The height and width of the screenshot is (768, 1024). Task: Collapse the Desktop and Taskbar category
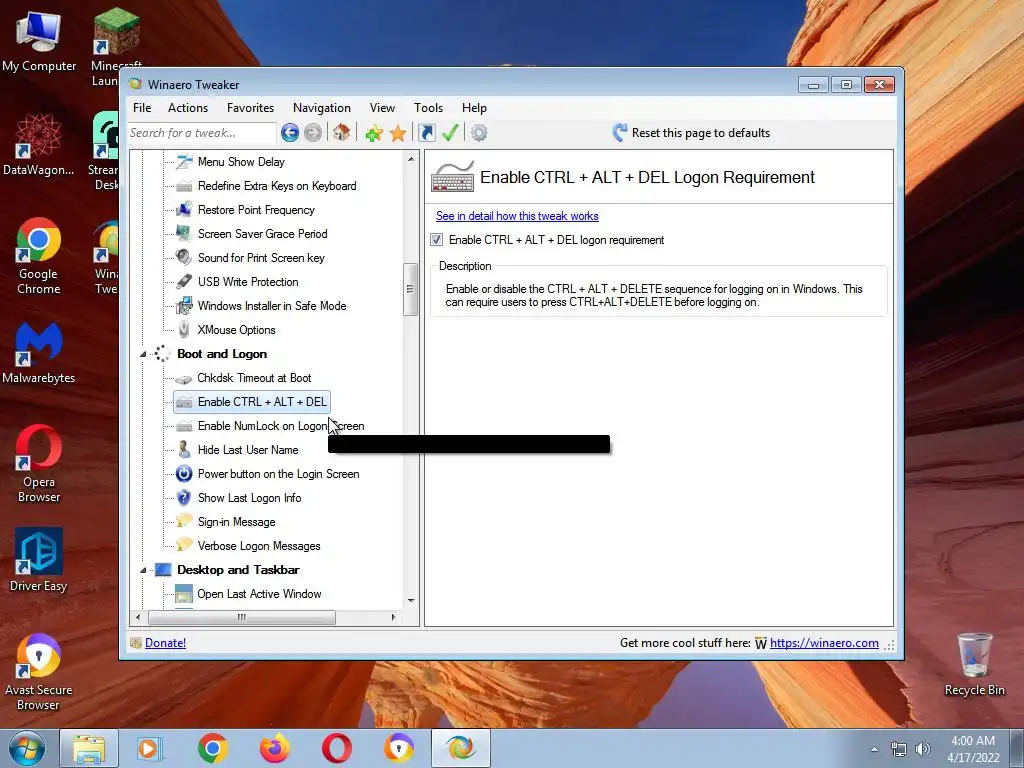point(143,570)
